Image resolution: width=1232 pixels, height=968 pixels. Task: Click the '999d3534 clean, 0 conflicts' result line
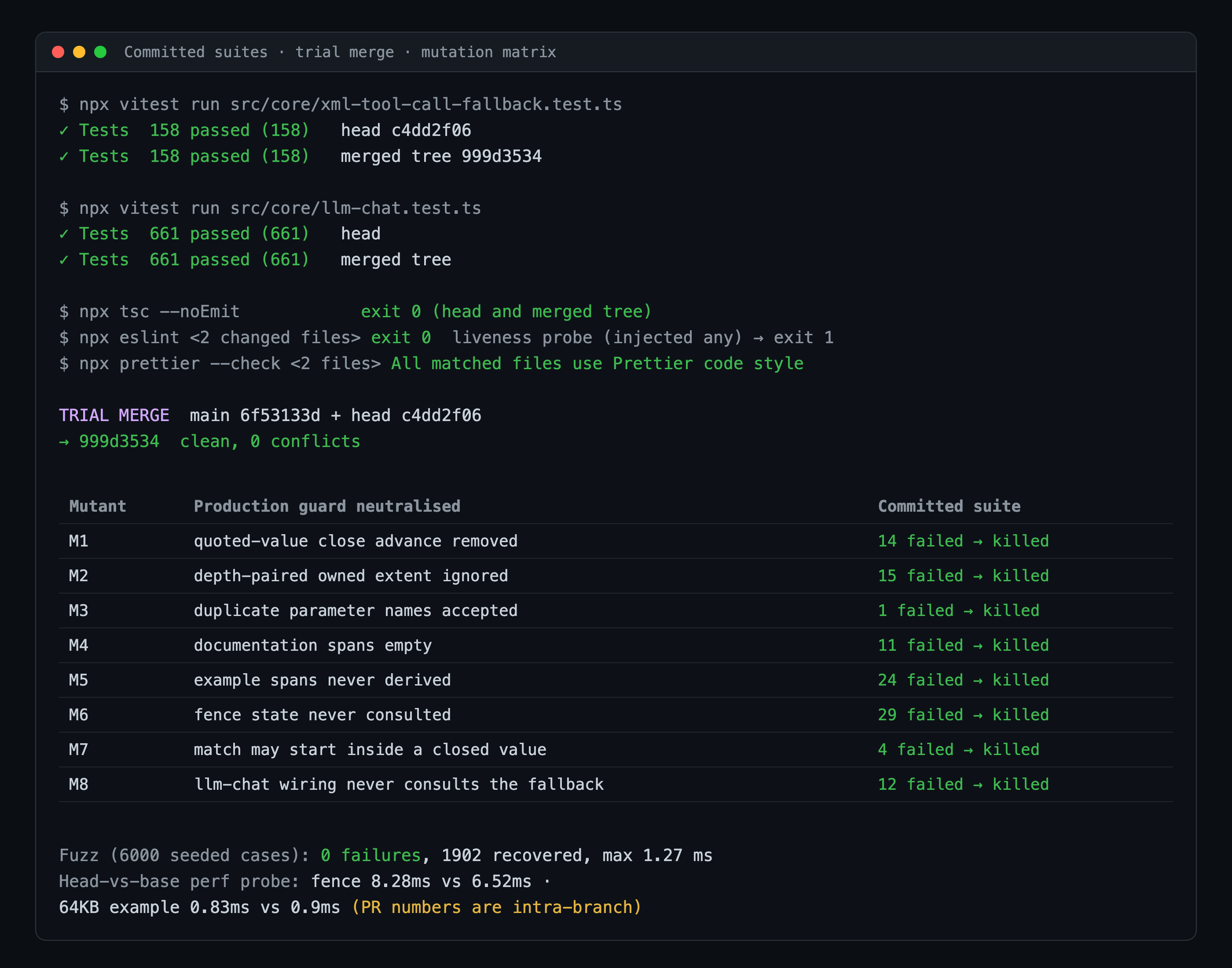click(210, 441)
